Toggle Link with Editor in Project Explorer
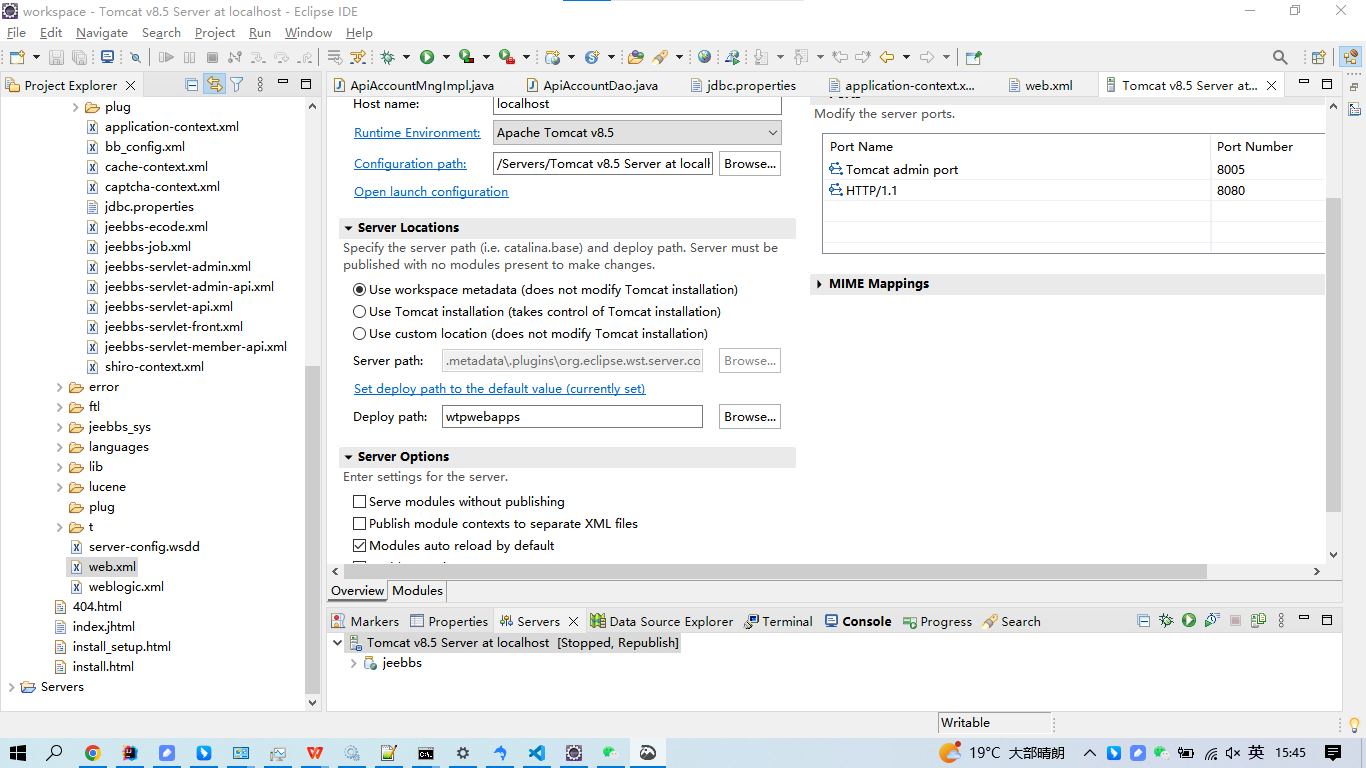The width and height of the screenshot is (1366, 768). [x=214, y=85]
